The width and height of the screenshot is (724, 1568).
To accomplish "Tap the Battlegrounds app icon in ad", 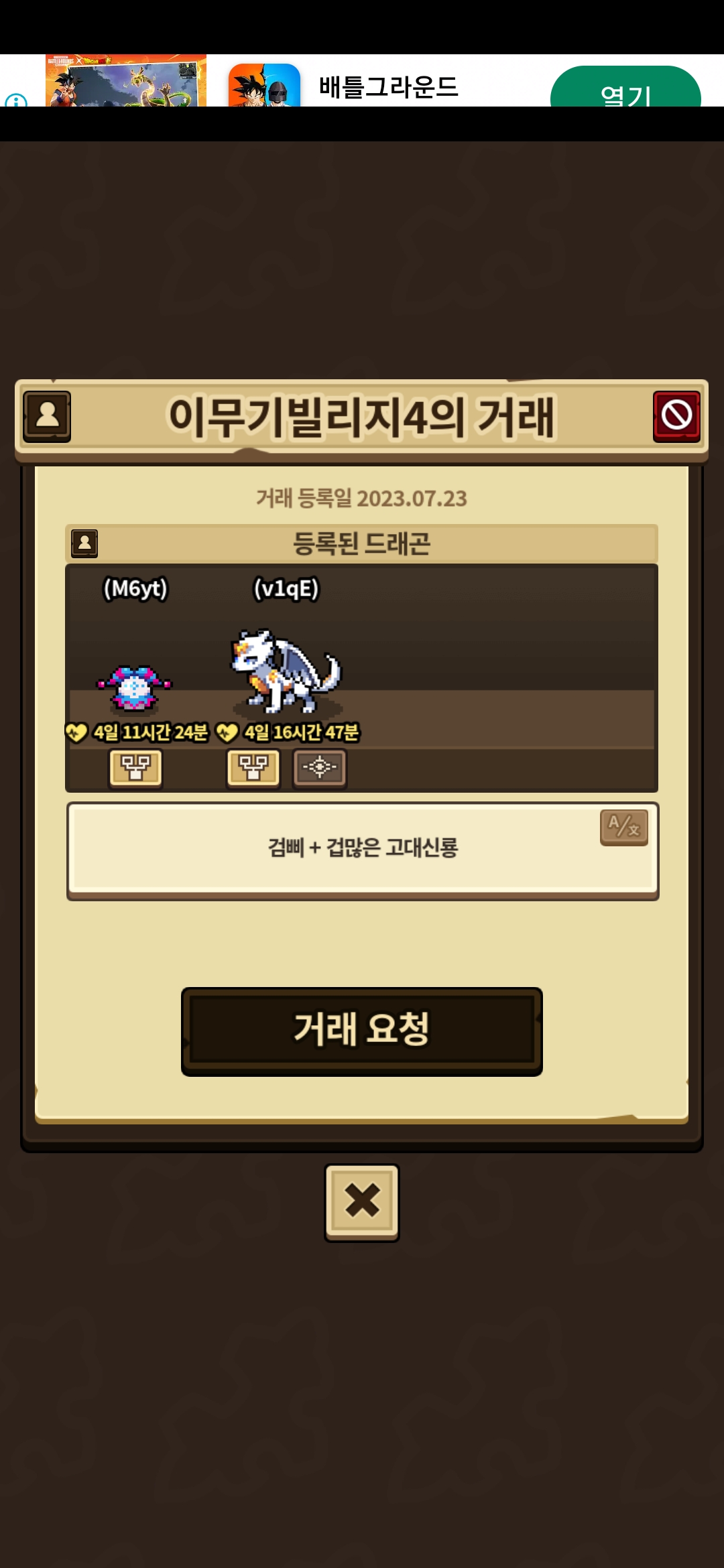I will (x=264, y=85).
